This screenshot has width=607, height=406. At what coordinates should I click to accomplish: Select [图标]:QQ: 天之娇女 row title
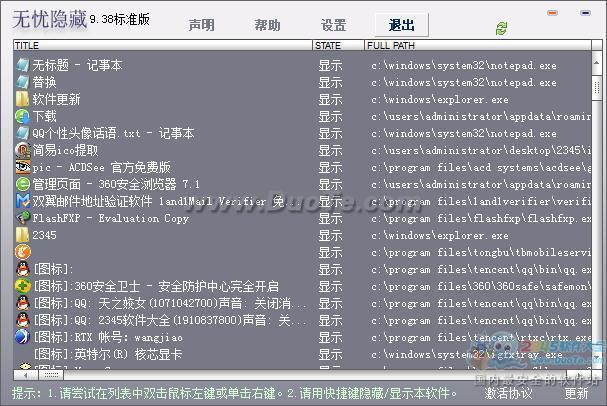[170, 303]
